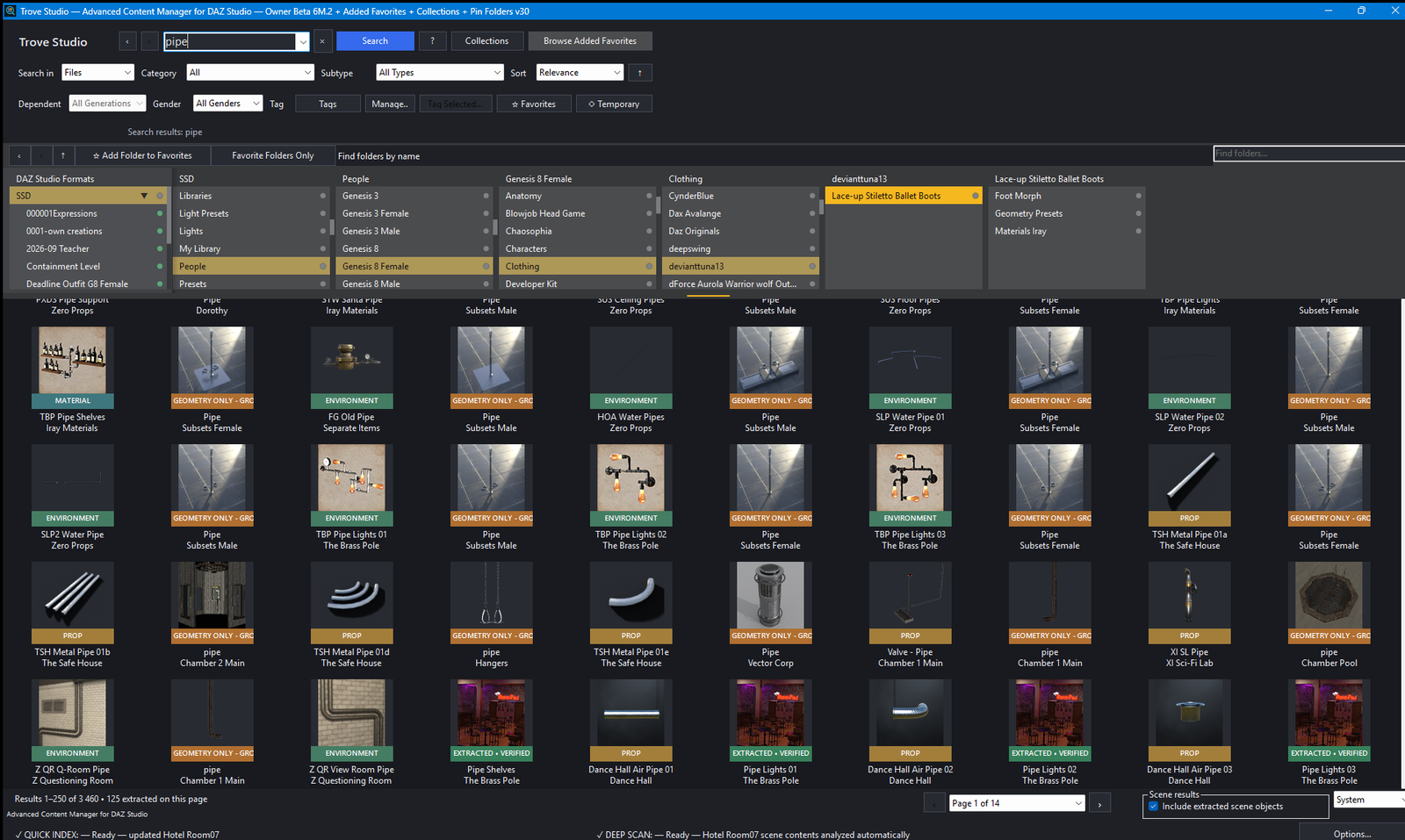Toggle the pin dot on Foot Morph row

(x=1138, y=196)
